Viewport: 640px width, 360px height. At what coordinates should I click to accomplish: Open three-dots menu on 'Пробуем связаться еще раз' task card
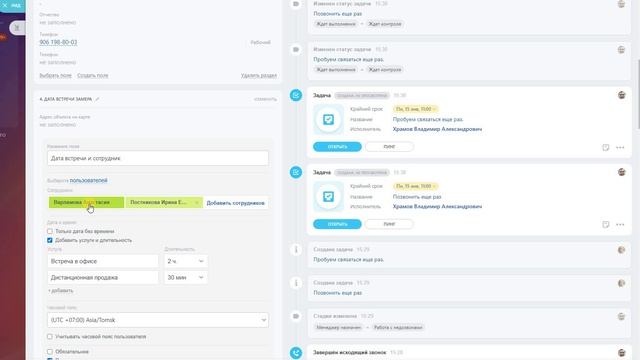pyautogui.click(x=620, y=147)
